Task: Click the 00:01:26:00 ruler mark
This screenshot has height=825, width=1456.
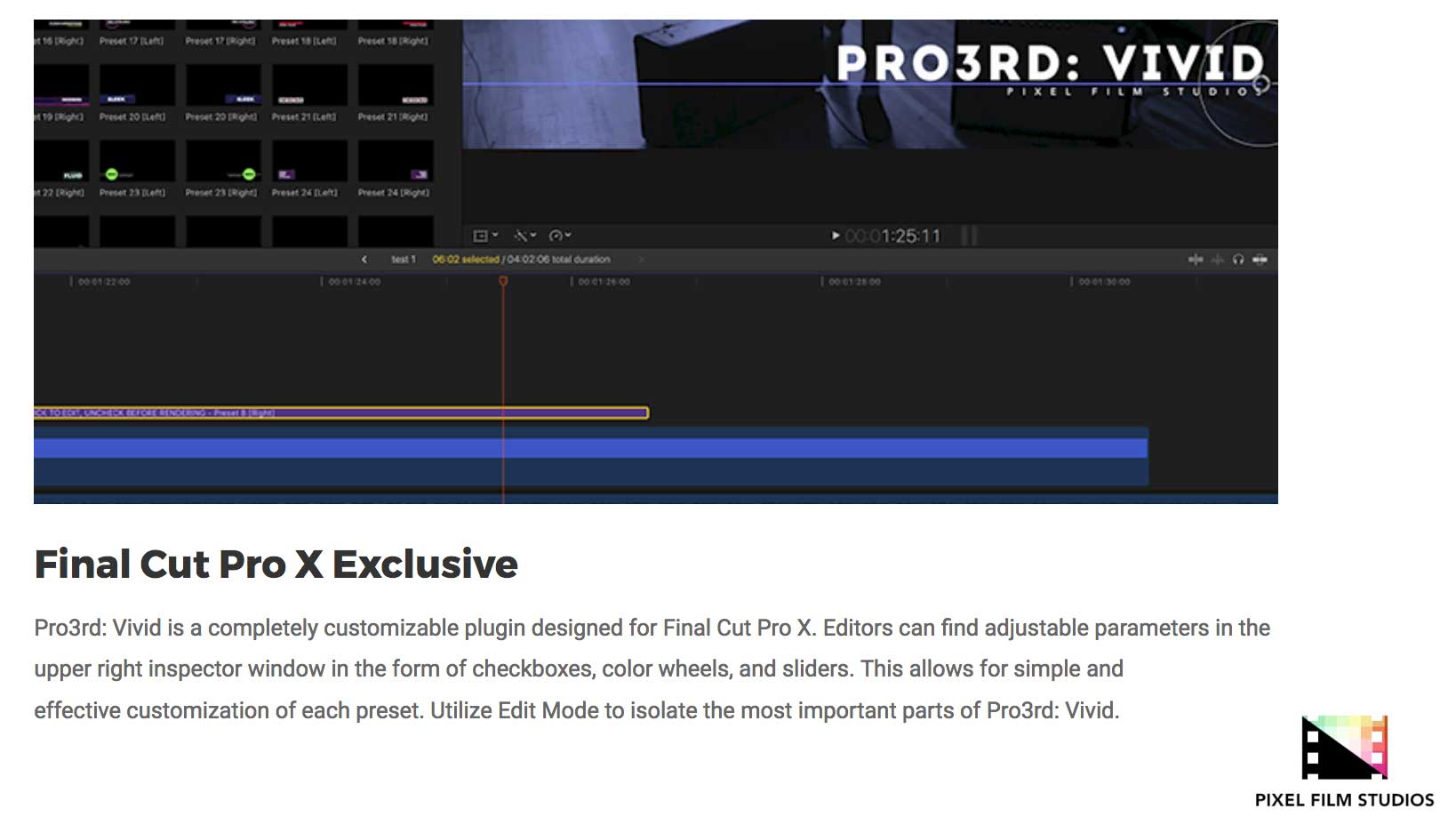Action: point(604,282)
